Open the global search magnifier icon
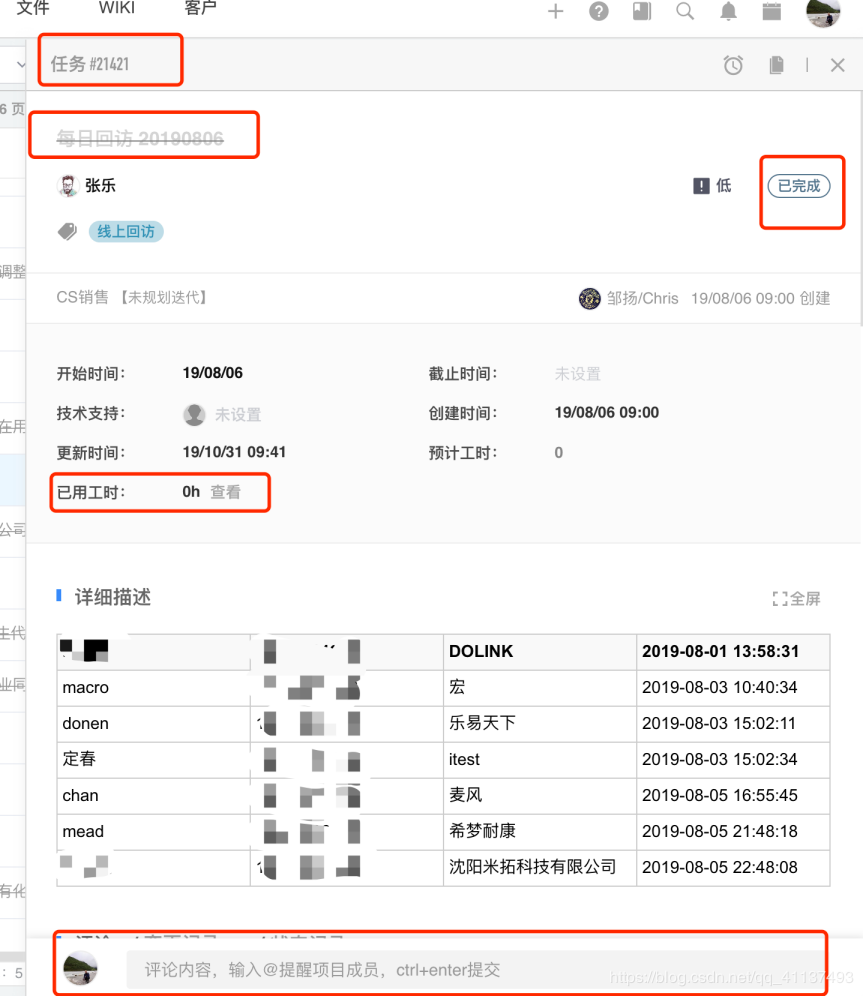863x996 pixels. [x=684, y=13]
